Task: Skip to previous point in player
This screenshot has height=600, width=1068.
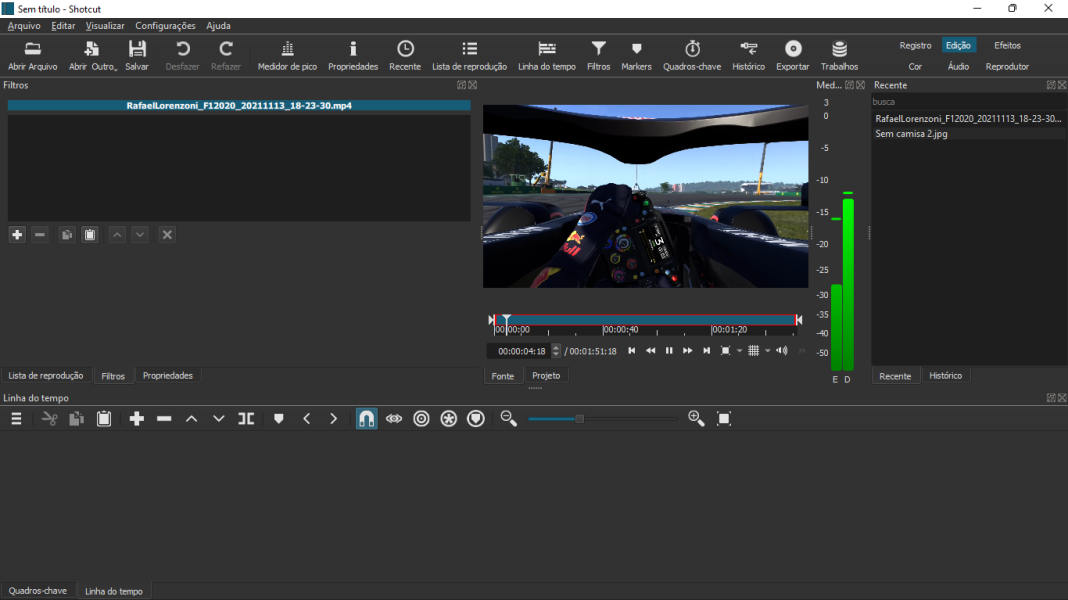Action: [x=631, y=351]
